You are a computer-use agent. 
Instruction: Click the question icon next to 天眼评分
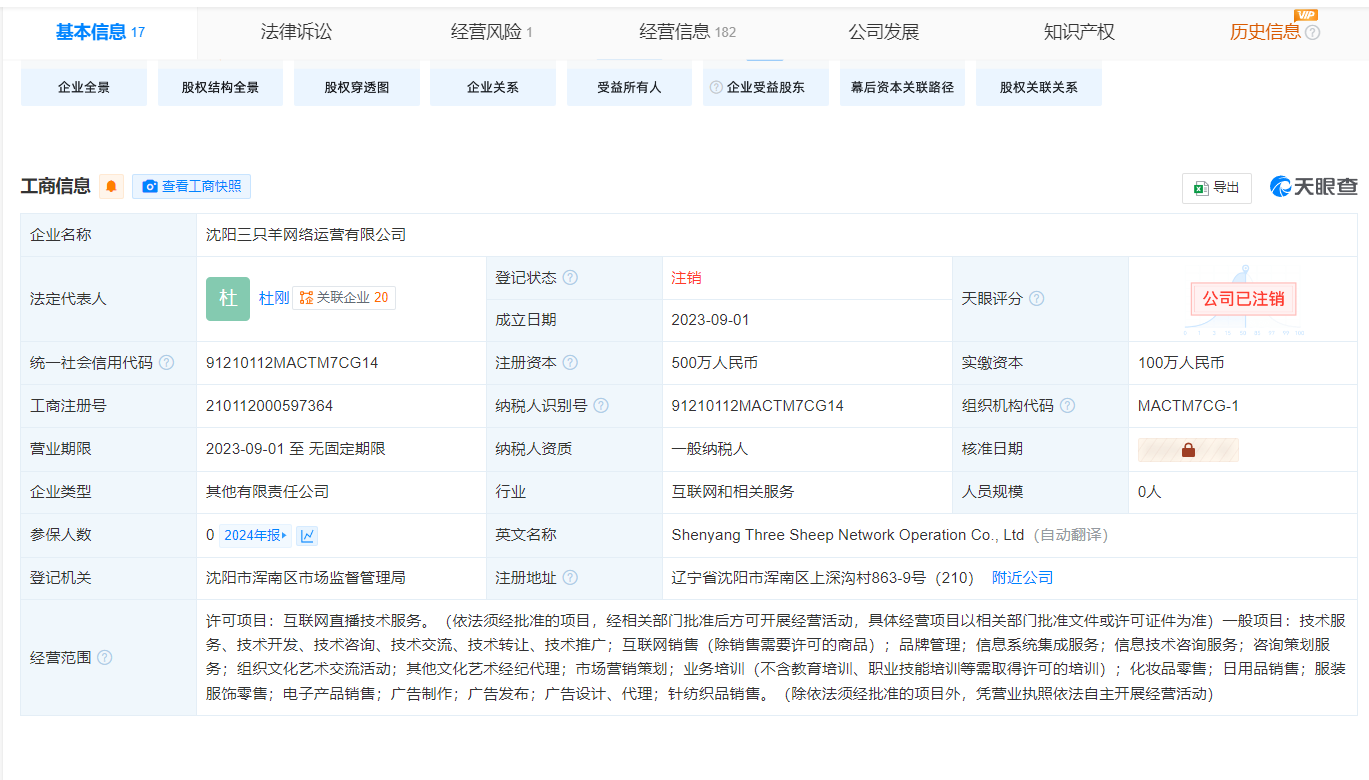[x=1037, y=299]
